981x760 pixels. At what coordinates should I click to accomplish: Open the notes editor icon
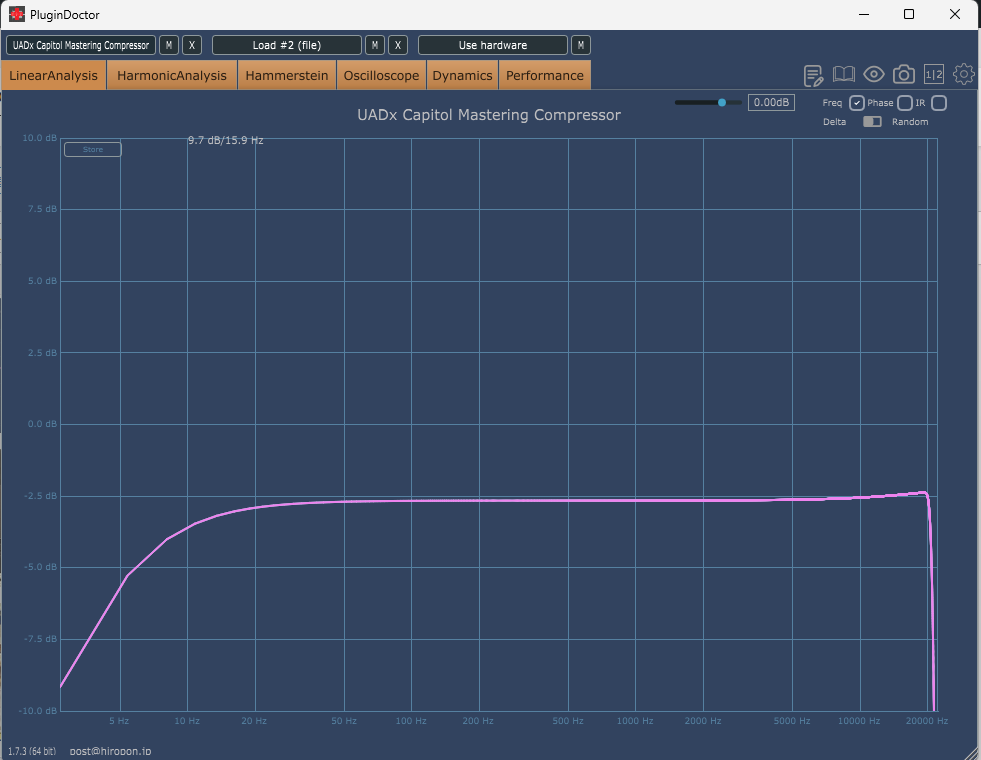coord(813,76)
